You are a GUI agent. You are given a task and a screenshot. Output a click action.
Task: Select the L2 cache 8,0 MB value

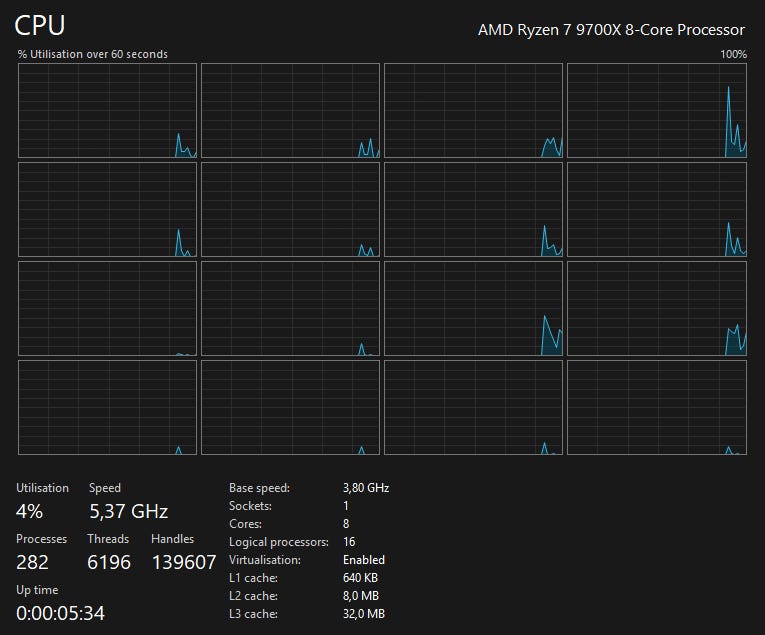tap(361, 596)
